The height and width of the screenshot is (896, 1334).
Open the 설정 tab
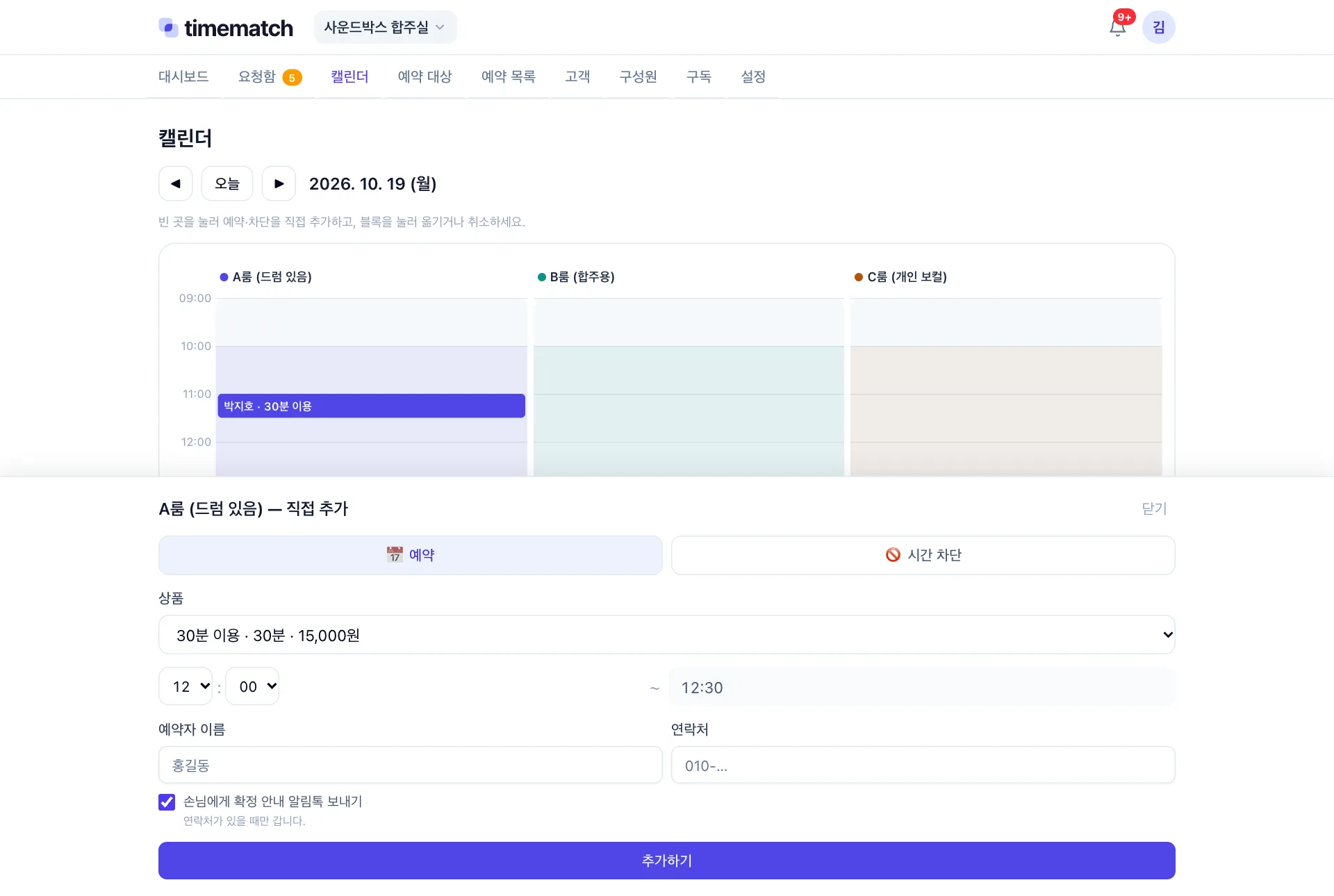(x=753, y=76)
